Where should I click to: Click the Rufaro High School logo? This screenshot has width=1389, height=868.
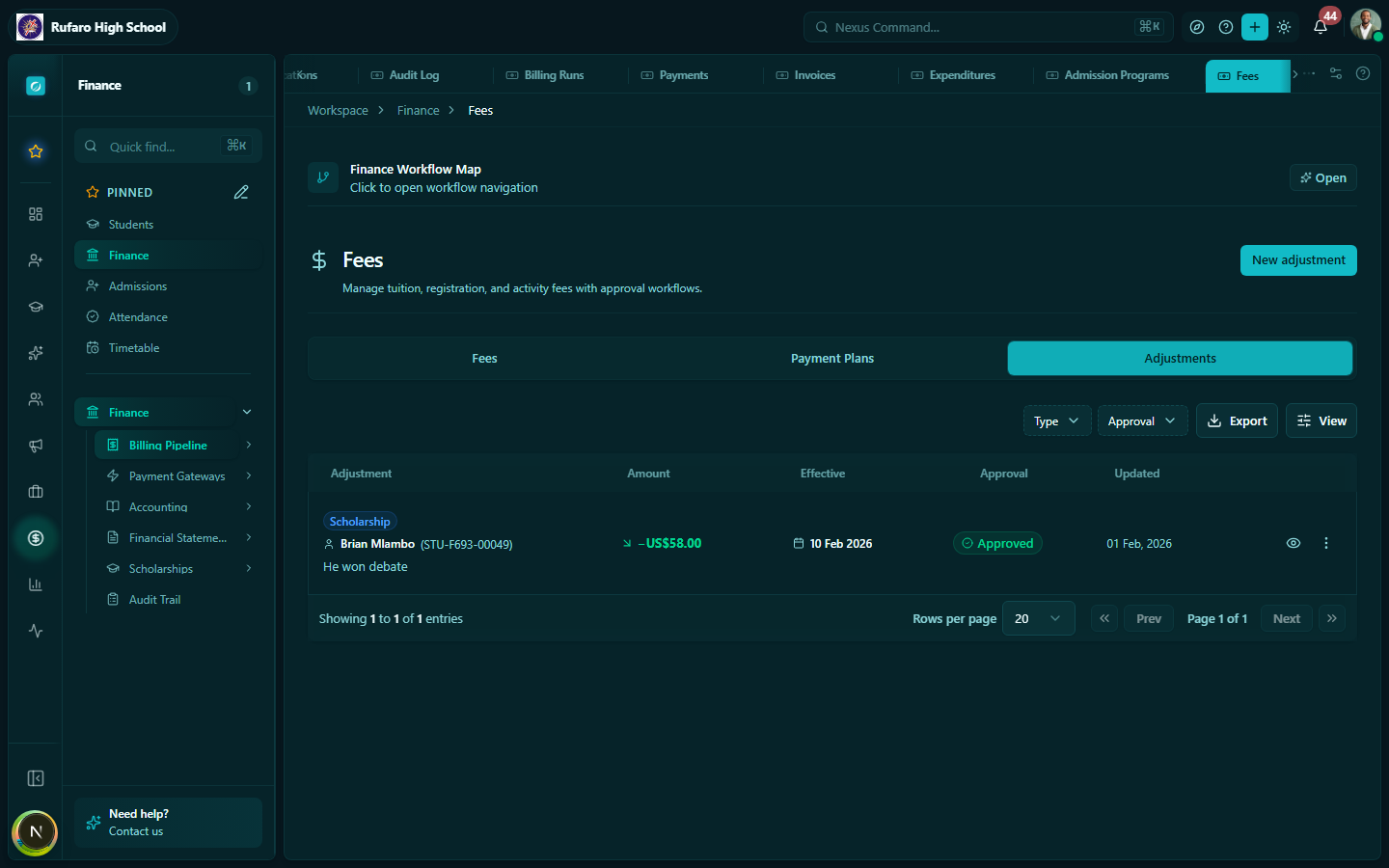click(x=30, y=27)
